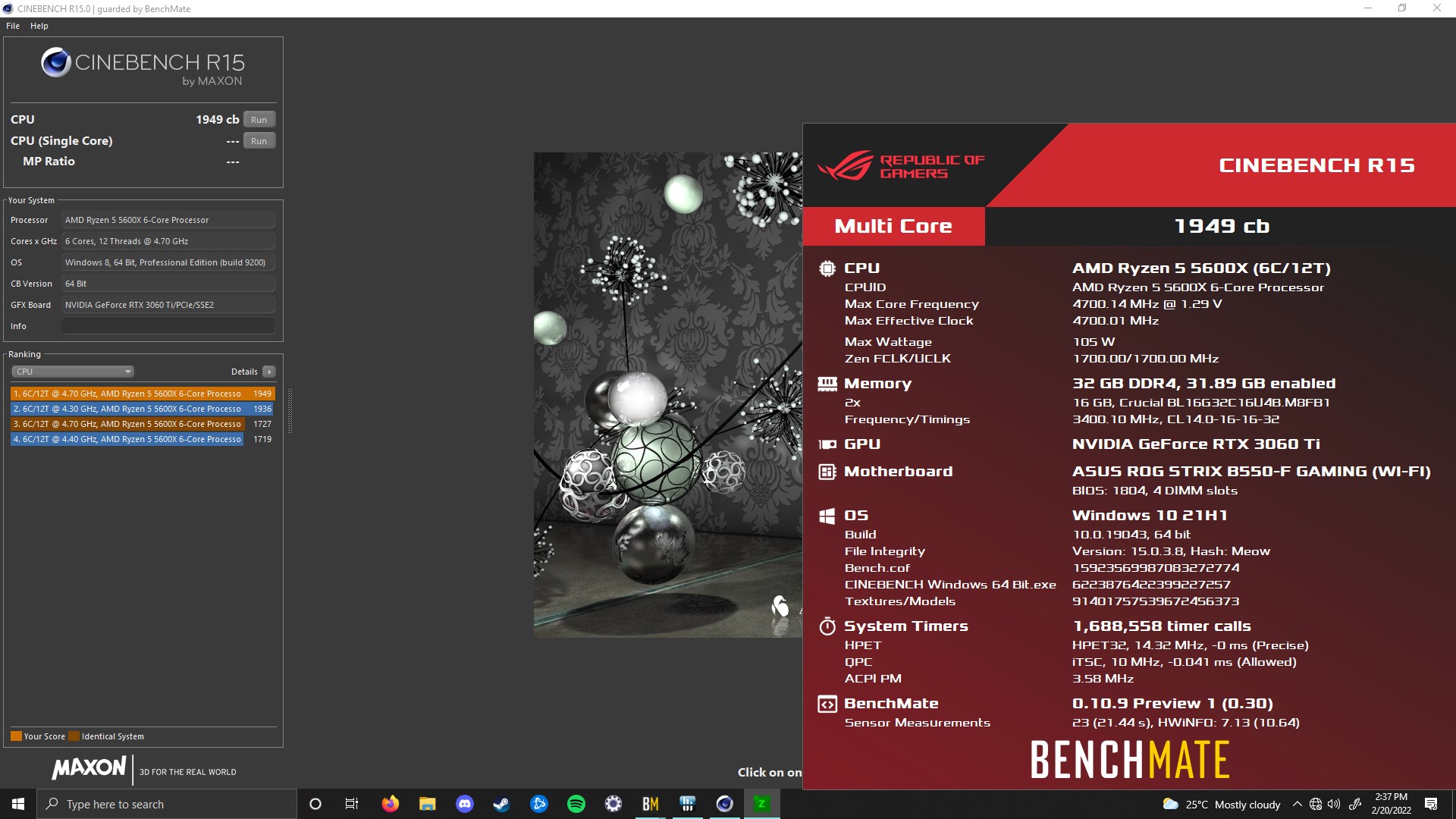Run the multi-core CPU benchmark
The image size is (1456, 819).
259,120
